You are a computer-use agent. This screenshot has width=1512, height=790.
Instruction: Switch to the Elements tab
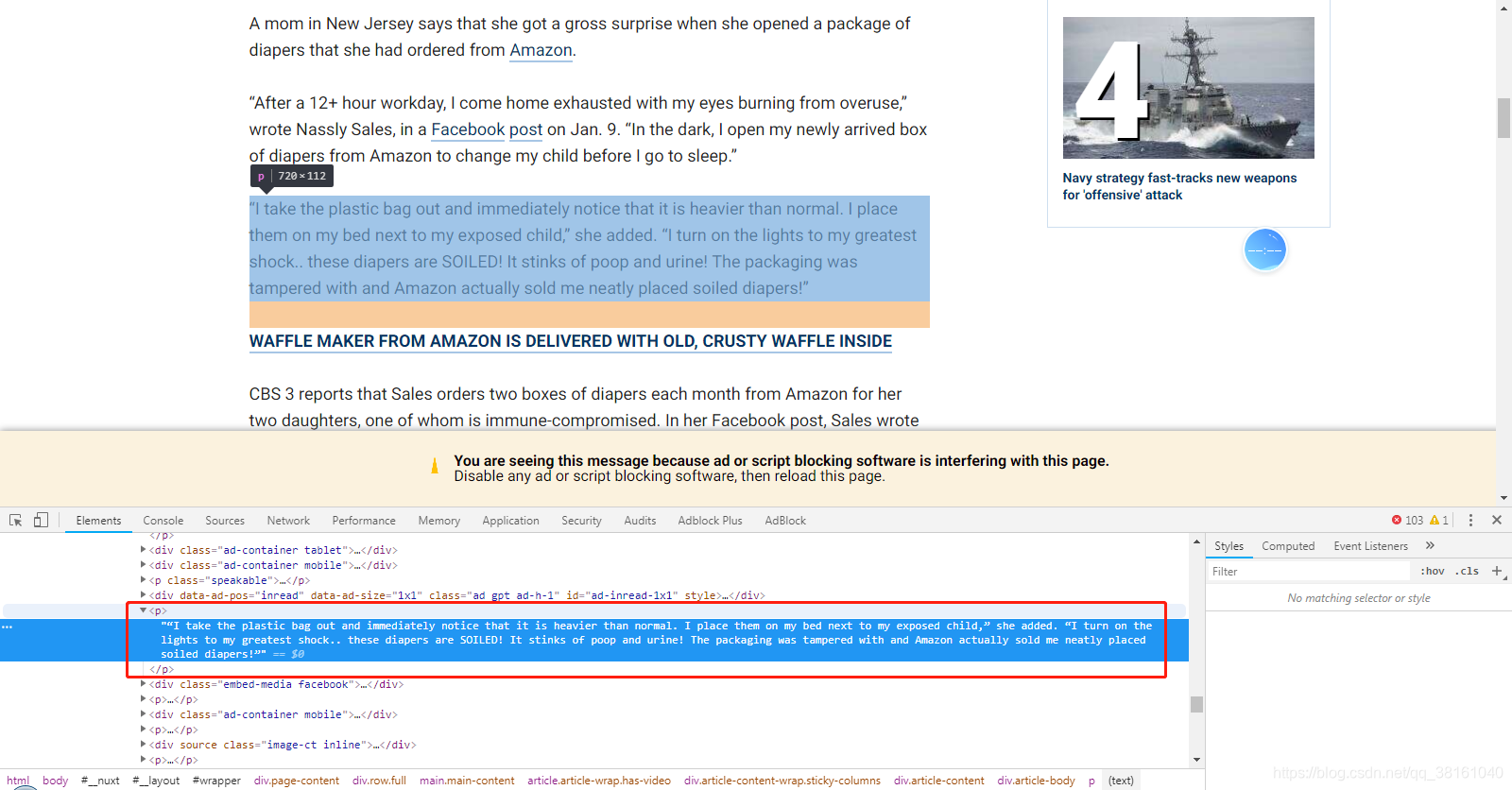pyautogui.click(x=98, y=521)
